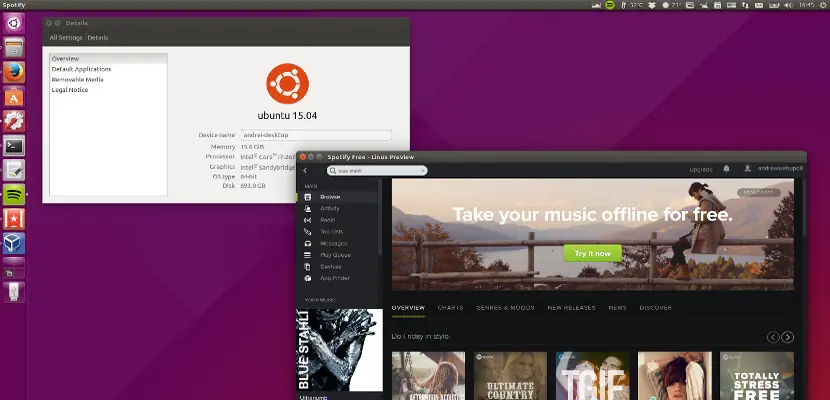Click the 'Disk' 693.0 GB value
The width and height of the screenshot is (830, 400).
(253, 186)
